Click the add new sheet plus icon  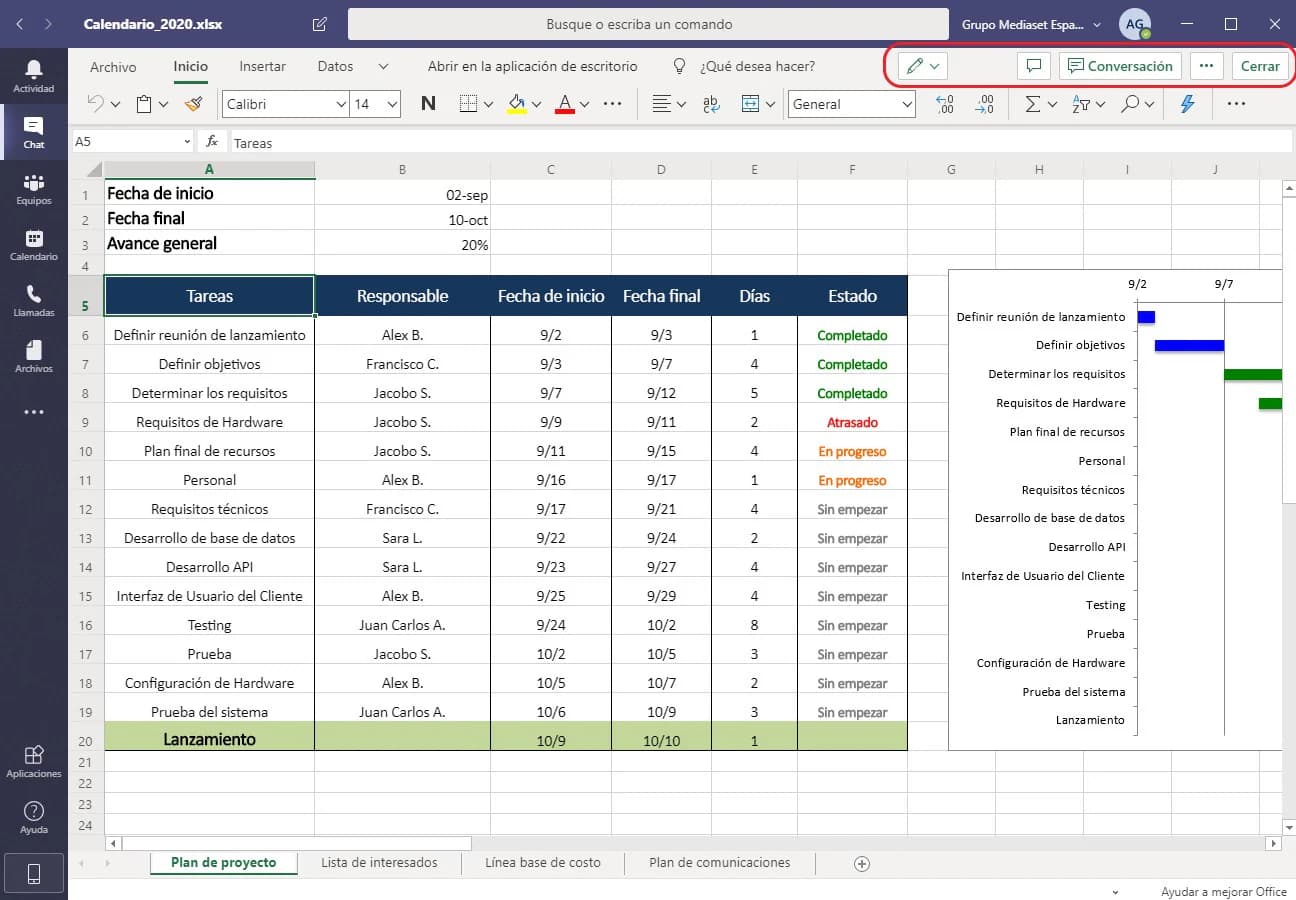(862, 864)
